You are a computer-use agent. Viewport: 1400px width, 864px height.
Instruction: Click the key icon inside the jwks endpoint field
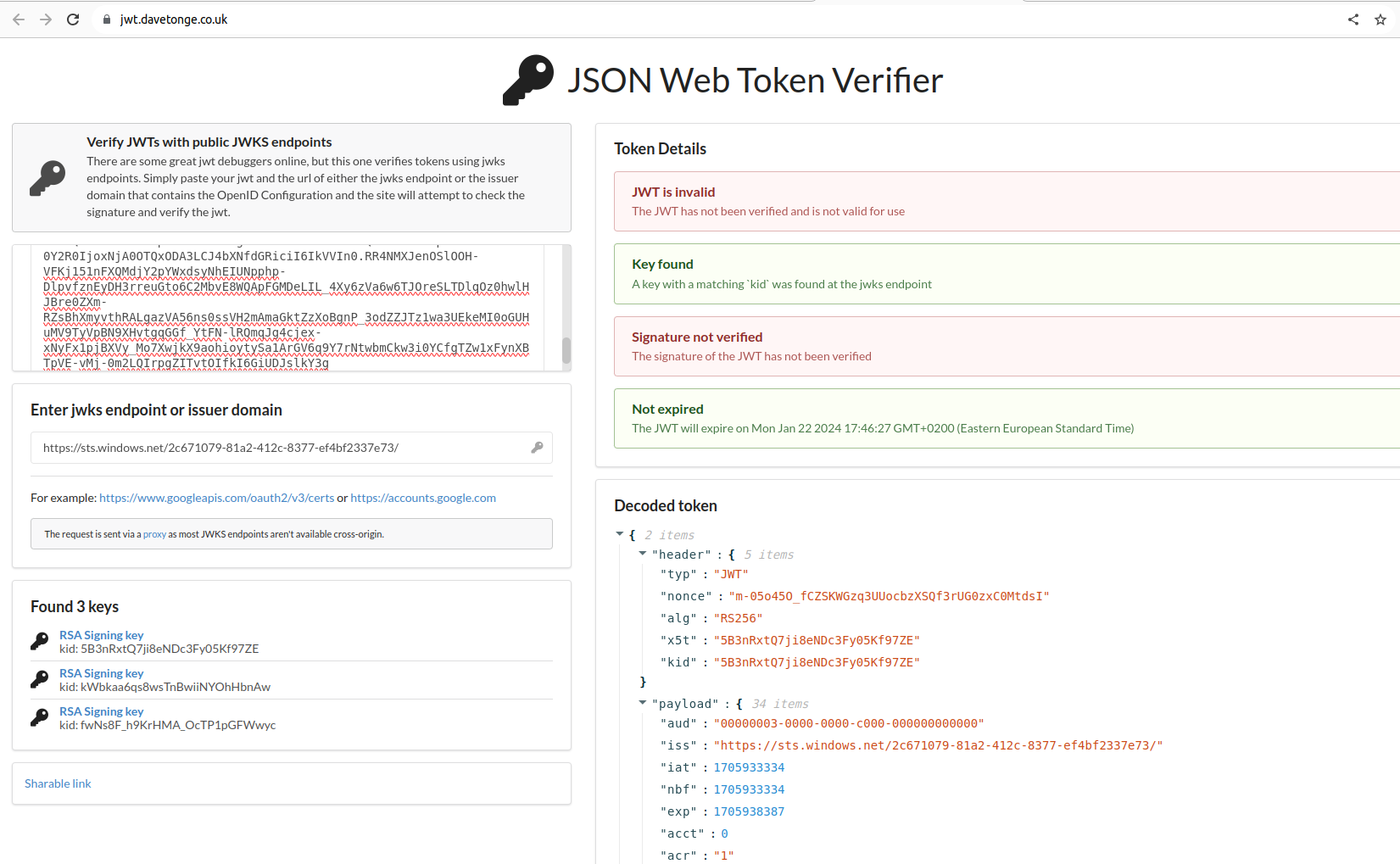click(538, 448)
